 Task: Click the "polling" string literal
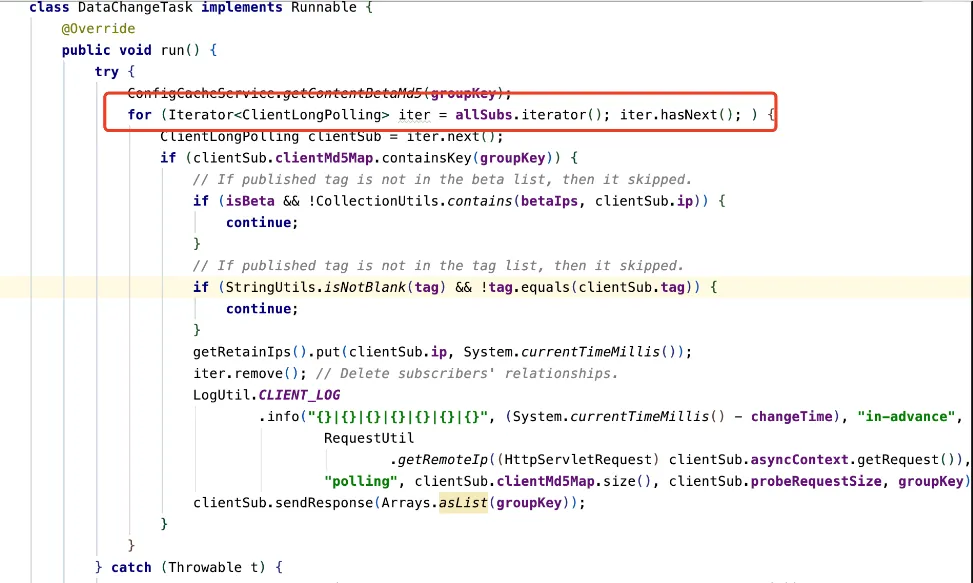[361, 481]
